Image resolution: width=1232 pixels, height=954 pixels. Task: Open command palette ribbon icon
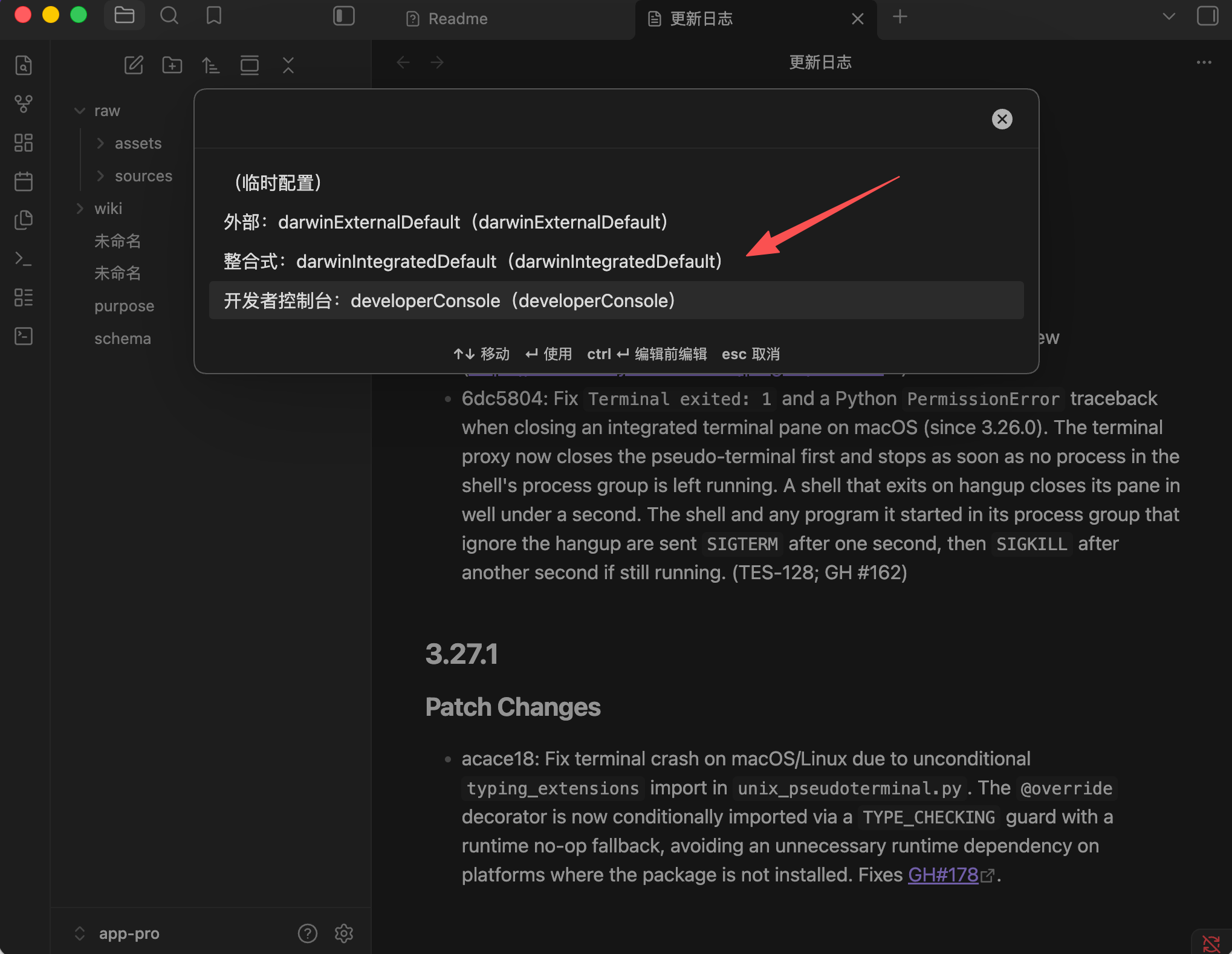24,259
